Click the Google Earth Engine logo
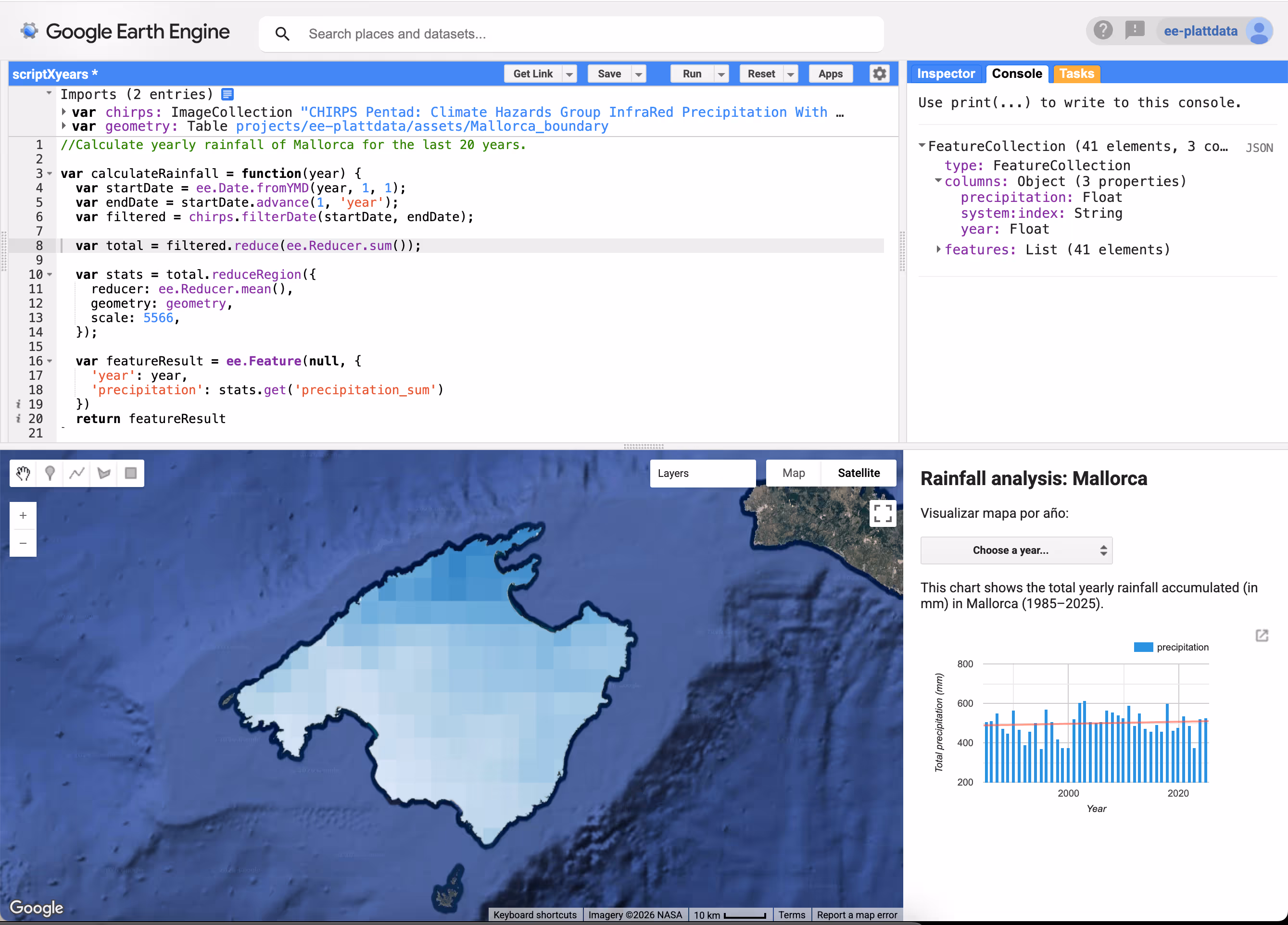The image size is (1288, 925). (x=125, y=32)
